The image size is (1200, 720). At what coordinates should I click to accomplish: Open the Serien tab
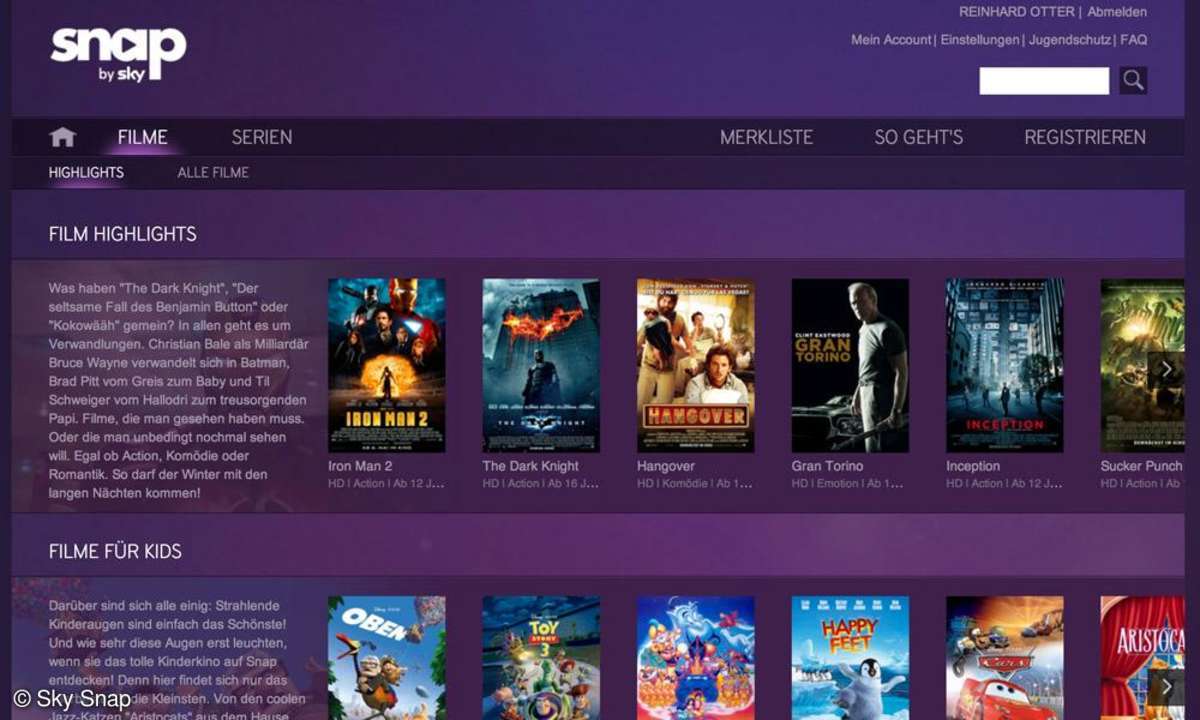(262, 137)
